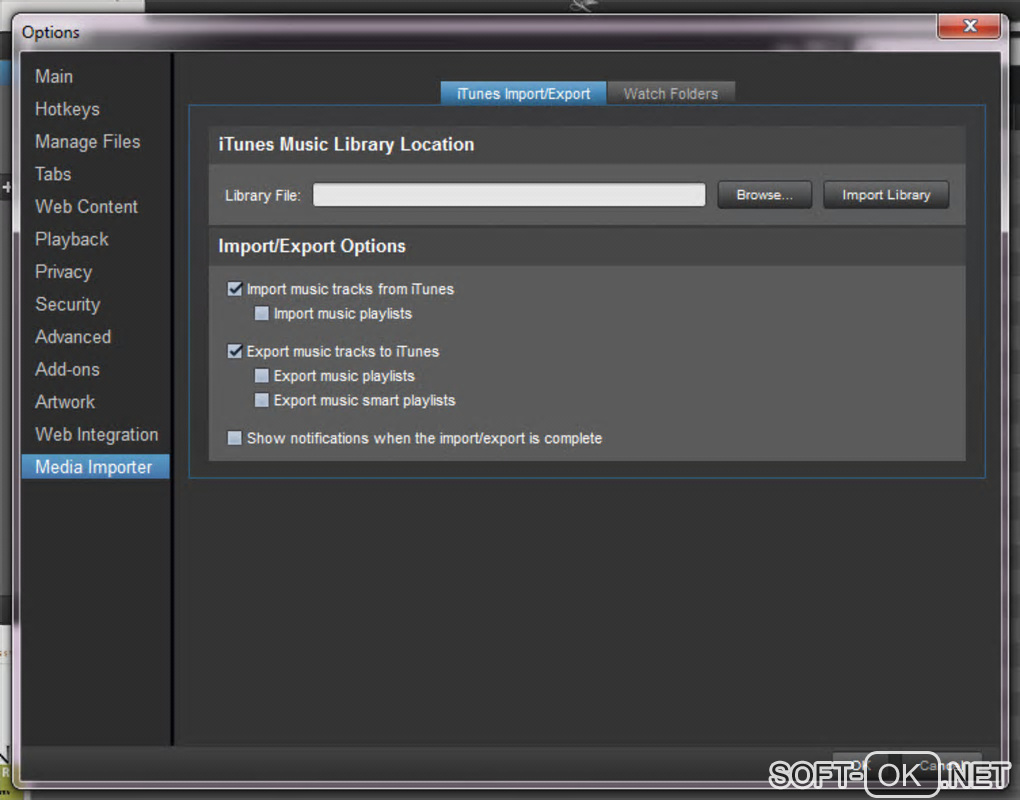Switch to the iTunes Import/Export tab
Viewport: 1020px width, 800px height.
click(523, 94)
